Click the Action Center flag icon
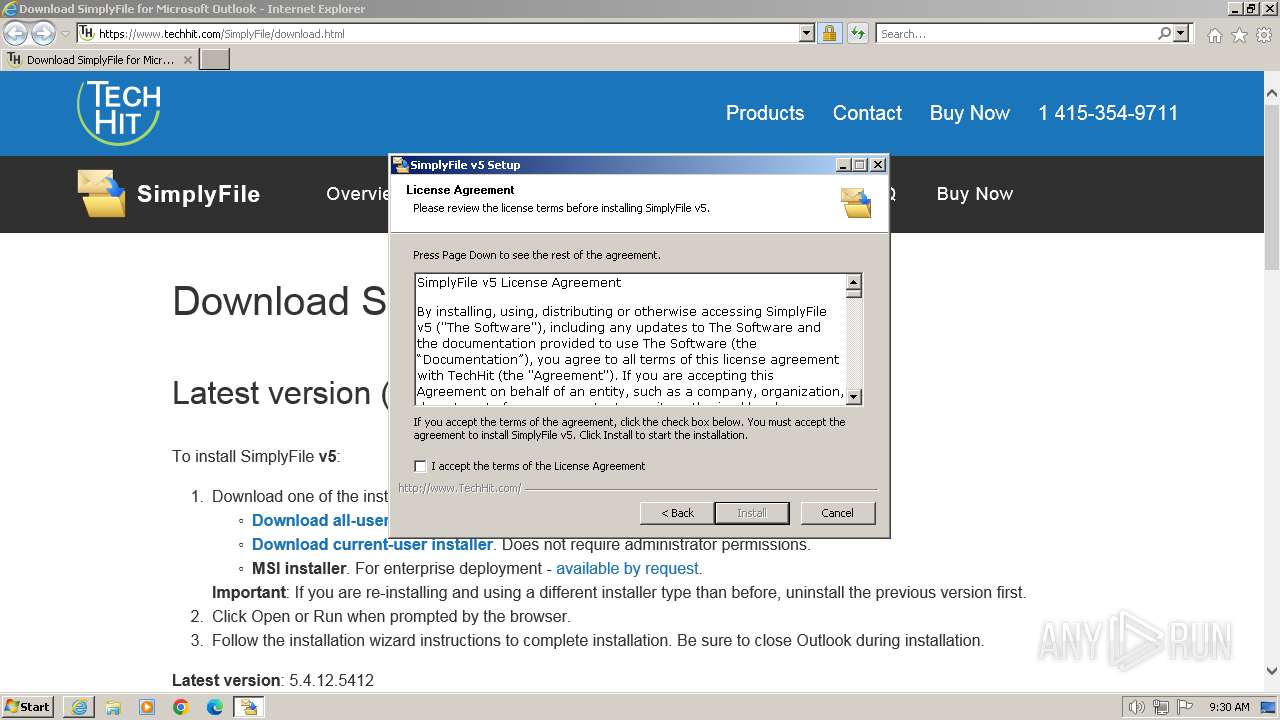The image size is (1280, 720). (x=1185, y=707)
